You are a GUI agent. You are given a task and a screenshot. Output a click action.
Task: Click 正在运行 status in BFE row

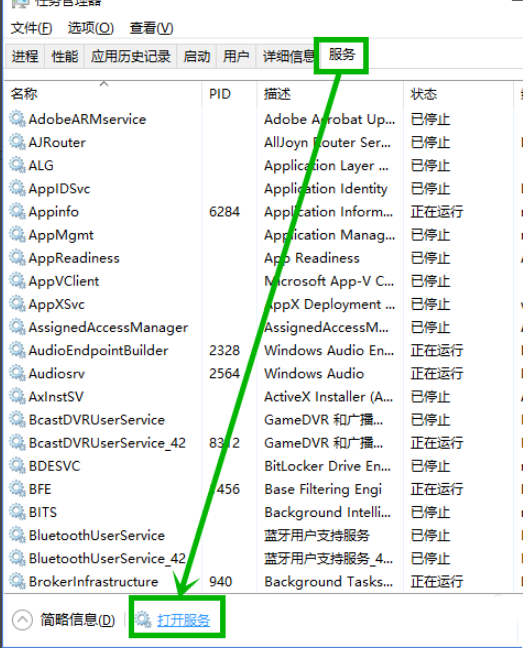coord(437,489)
